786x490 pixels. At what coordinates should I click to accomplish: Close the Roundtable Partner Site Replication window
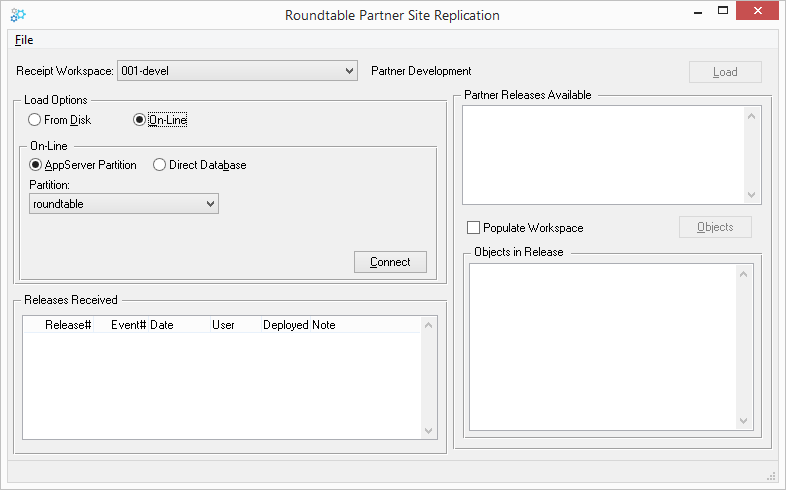[757, 11]
